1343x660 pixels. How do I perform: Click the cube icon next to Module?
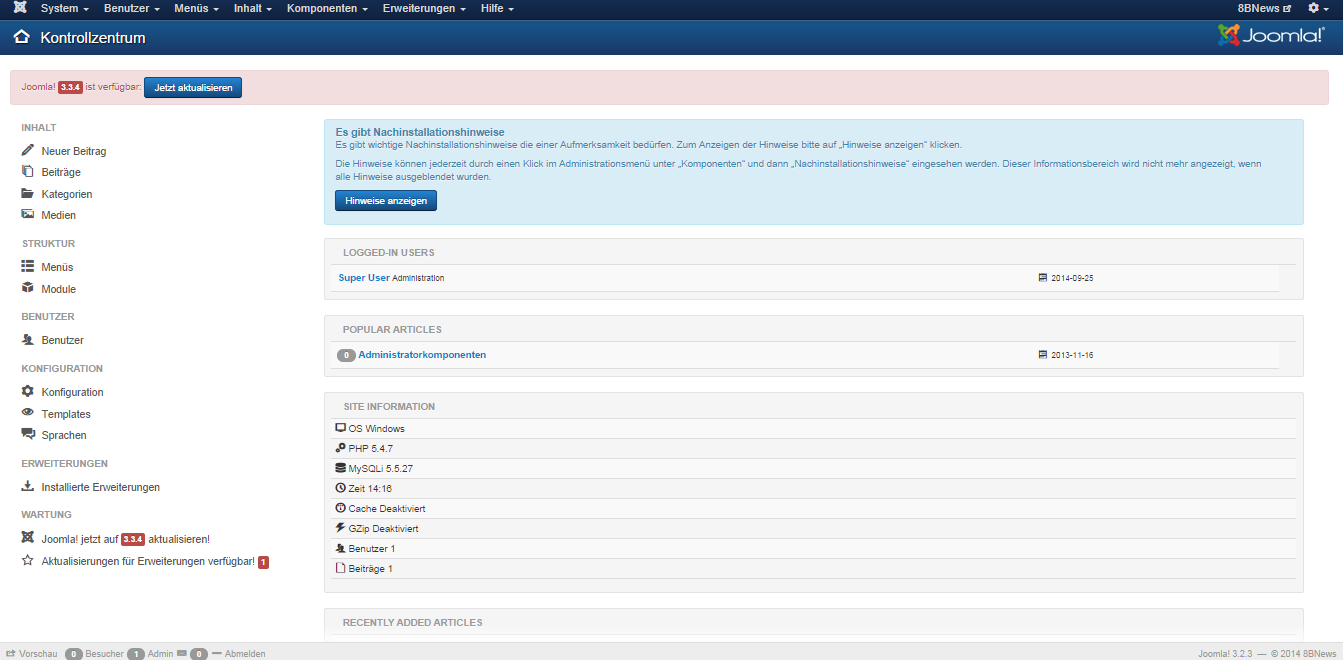click(x=28, y=288)
